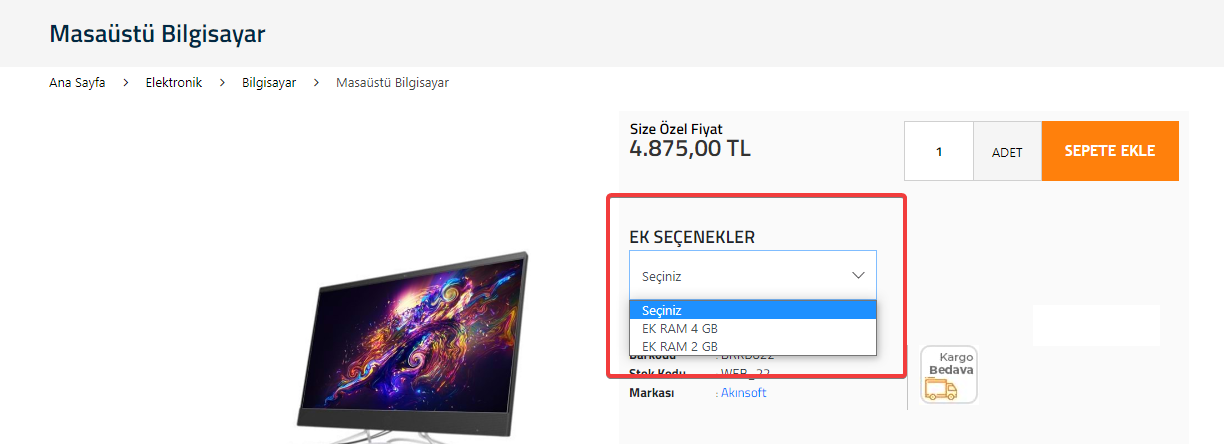This screenshot has width=1224, height=444.
Task: Choose the EK RAM 4 GB option
Action: coord(753,328)
